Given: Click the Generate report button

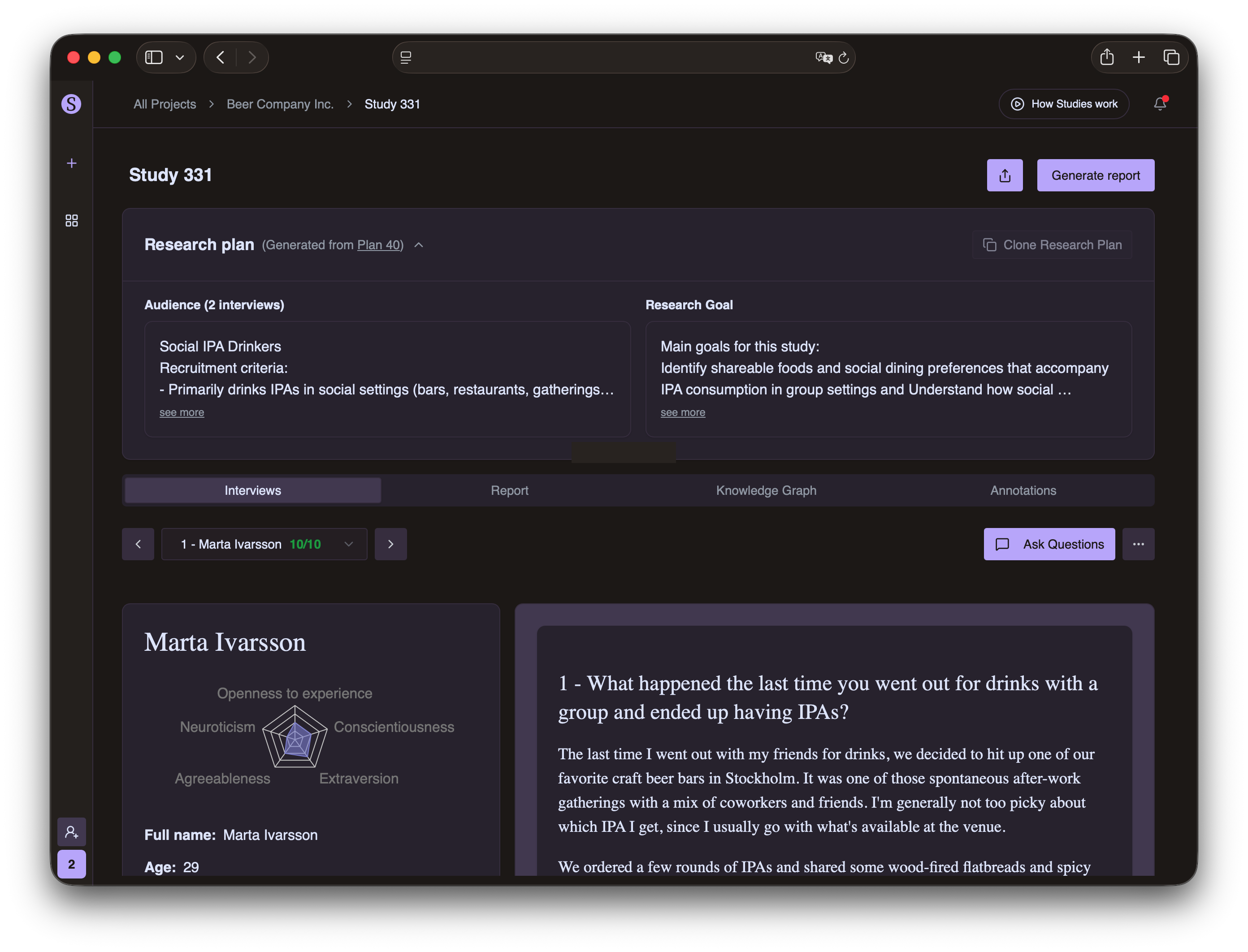Looking at the screenshot, I should [x=1095, y=175].
